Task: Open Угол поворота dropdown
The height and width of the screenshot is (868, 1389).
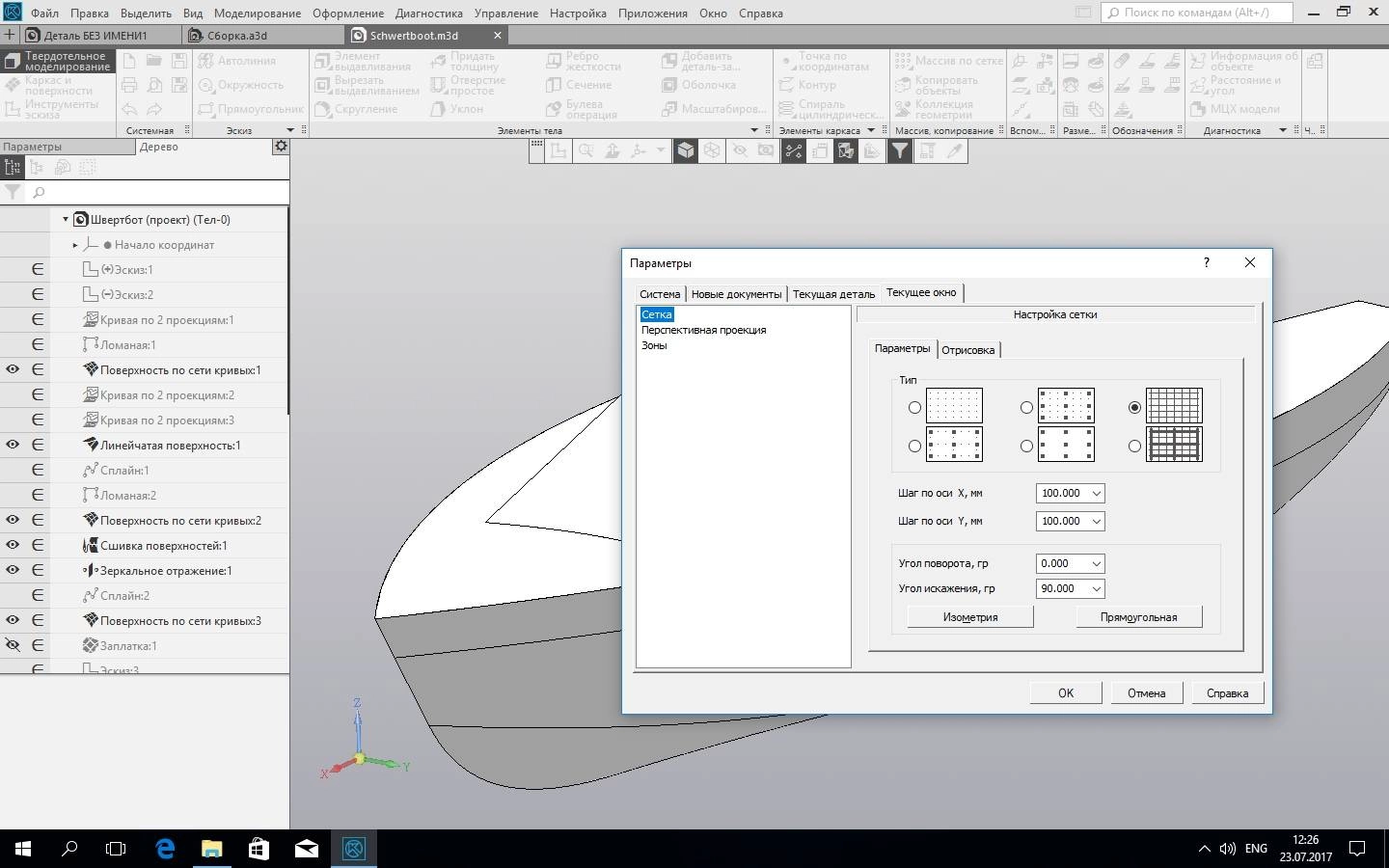Action: [1096, 563]
